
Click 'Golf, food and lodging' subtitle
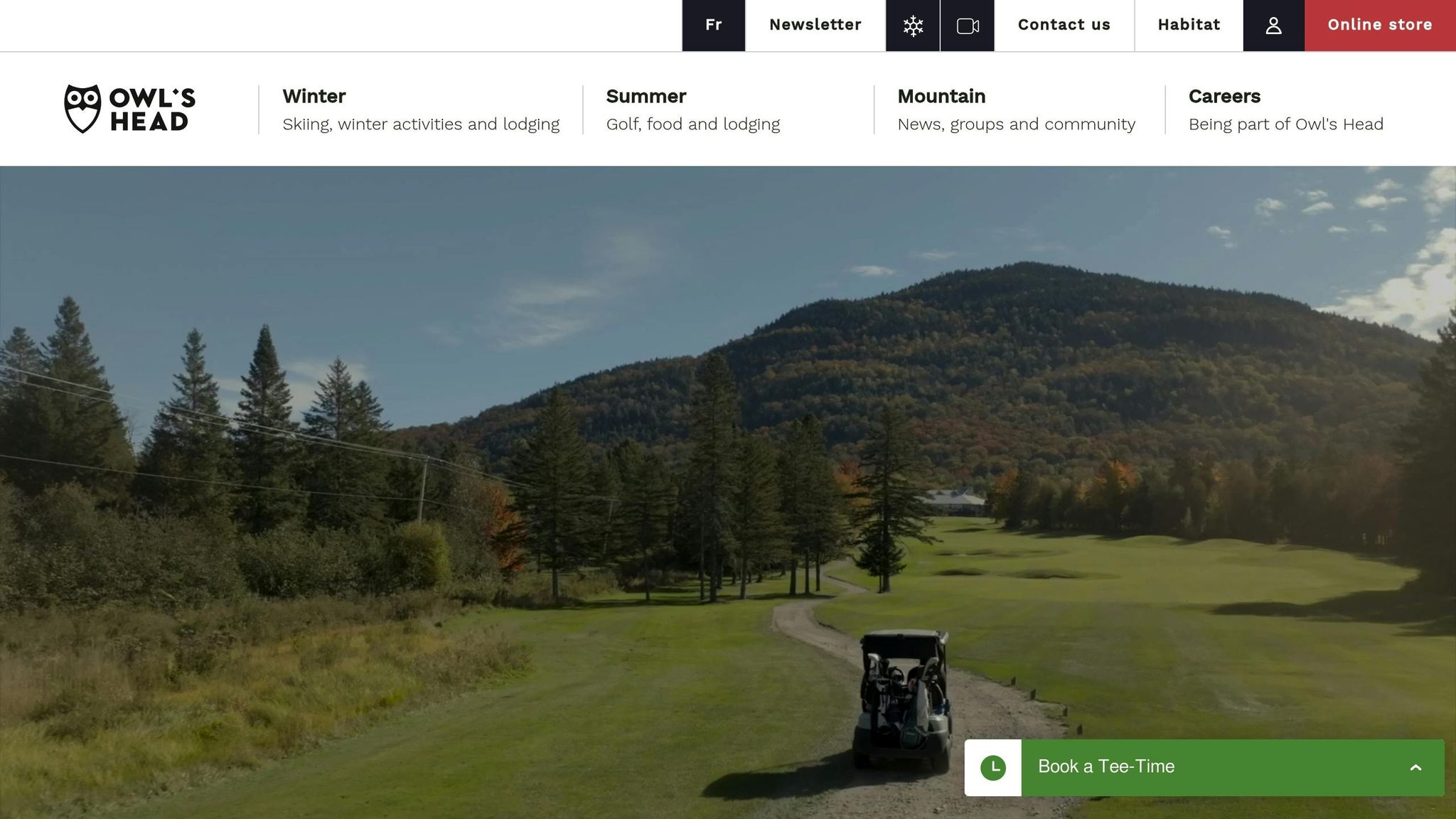(693, 124)
